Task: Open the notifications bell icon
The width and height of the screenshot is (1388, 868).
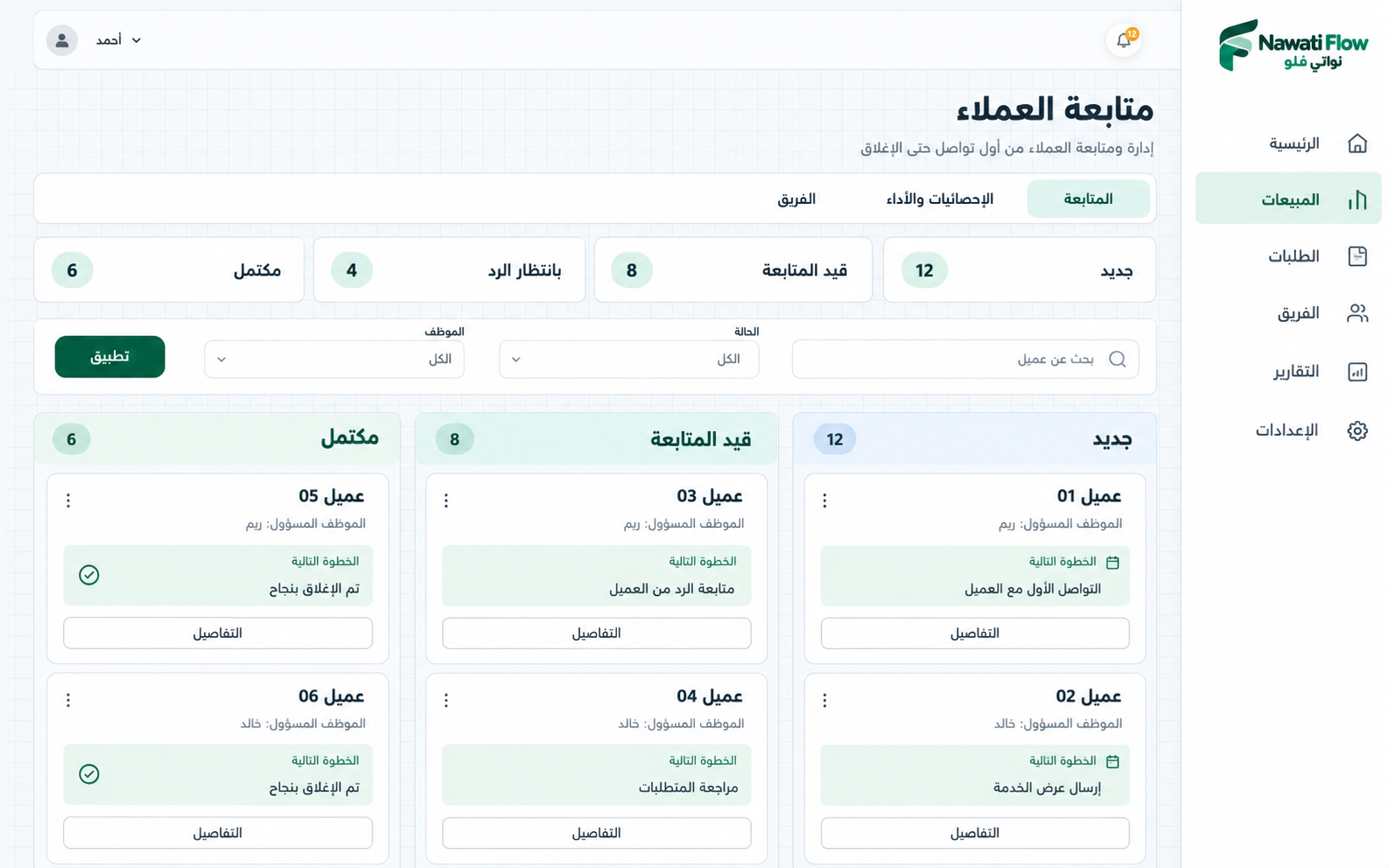Action: point(1124,40)
